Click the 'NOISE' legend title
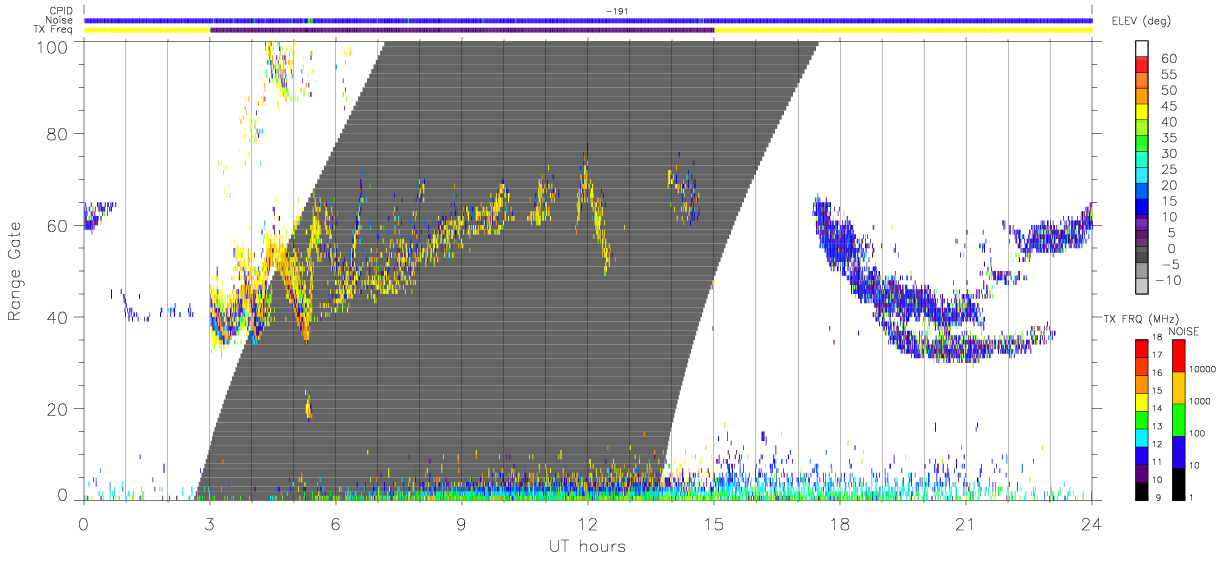Screen dimensions: 1228x567 pyautogui.click(x=1185, y=331)
